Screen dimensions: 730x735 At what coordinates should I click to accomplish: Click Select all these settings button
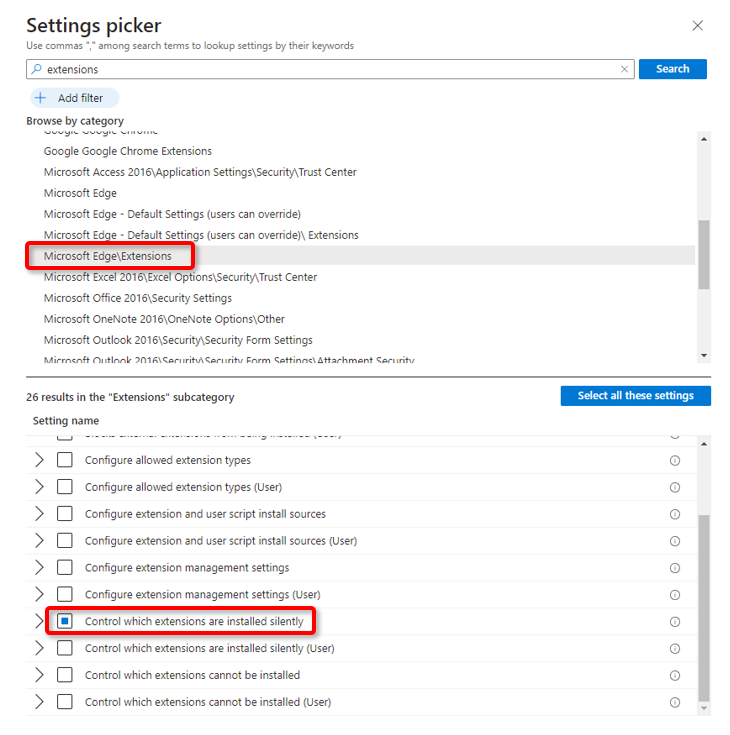(x=635, y=396)
